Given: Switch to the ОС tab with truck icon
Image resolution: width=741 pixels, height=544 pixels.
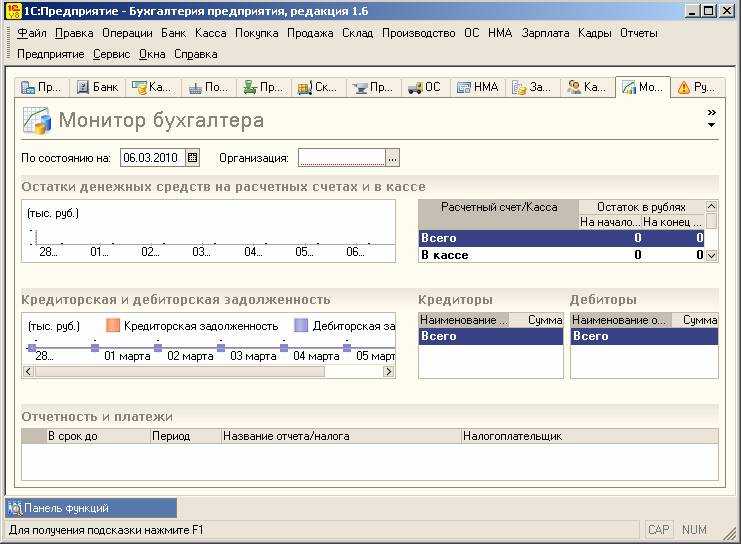Looking at the screenshot, I should tap(424, 87).
